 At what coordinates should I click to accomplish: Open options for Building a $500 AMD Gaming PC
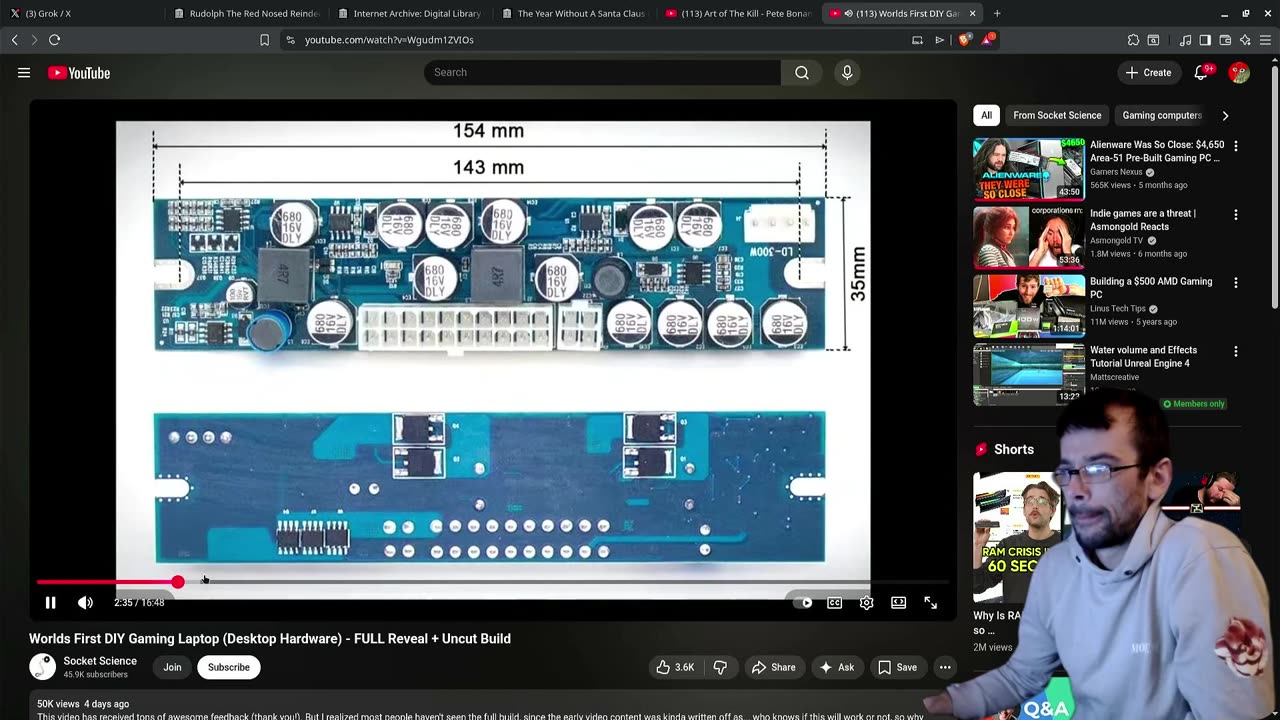pyautogui.click(x=1236, y=283)
